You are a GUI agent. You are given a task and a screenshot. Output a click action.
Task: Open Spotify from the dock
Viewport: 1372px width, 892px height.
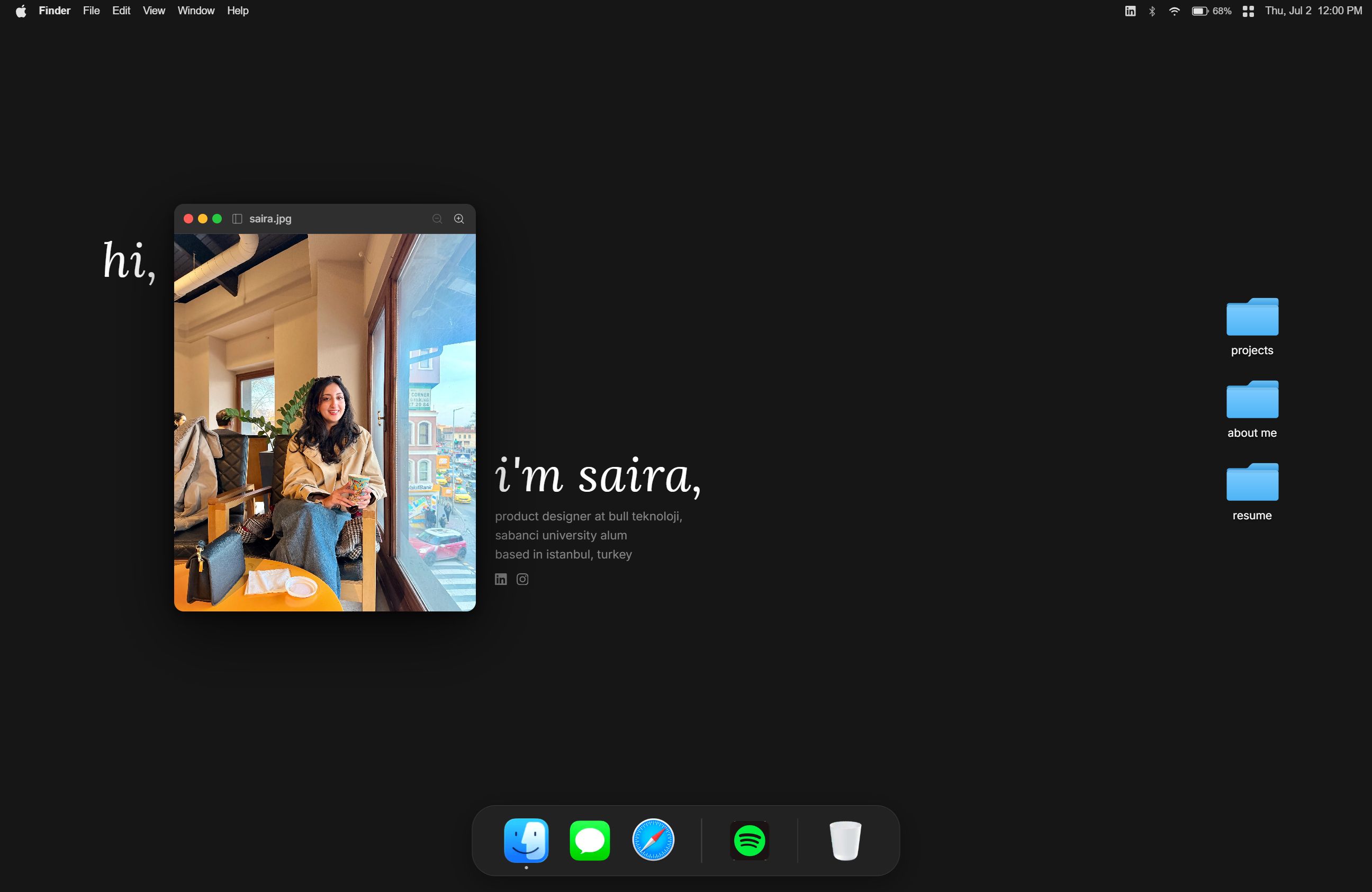[750, 840]
